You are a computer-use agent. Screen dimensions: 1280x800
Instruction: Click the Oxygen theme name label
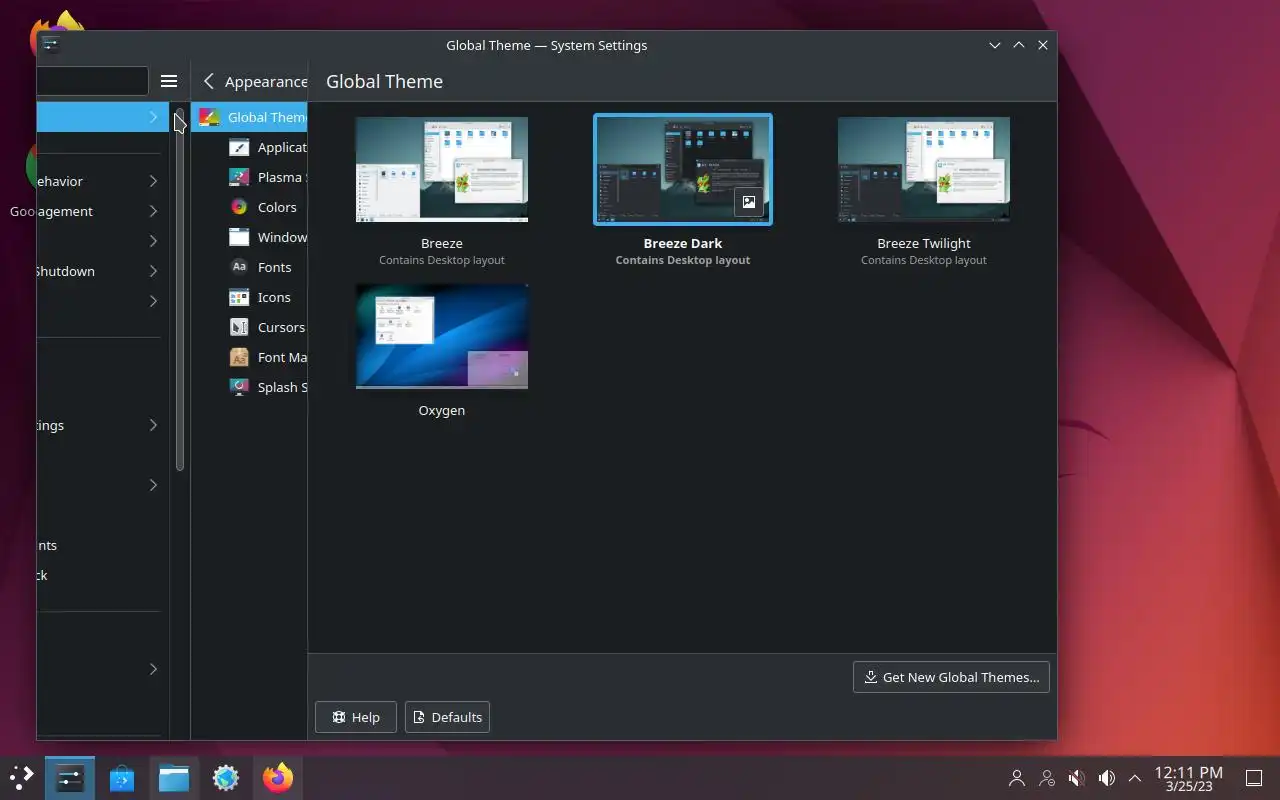tap(442, 410)
